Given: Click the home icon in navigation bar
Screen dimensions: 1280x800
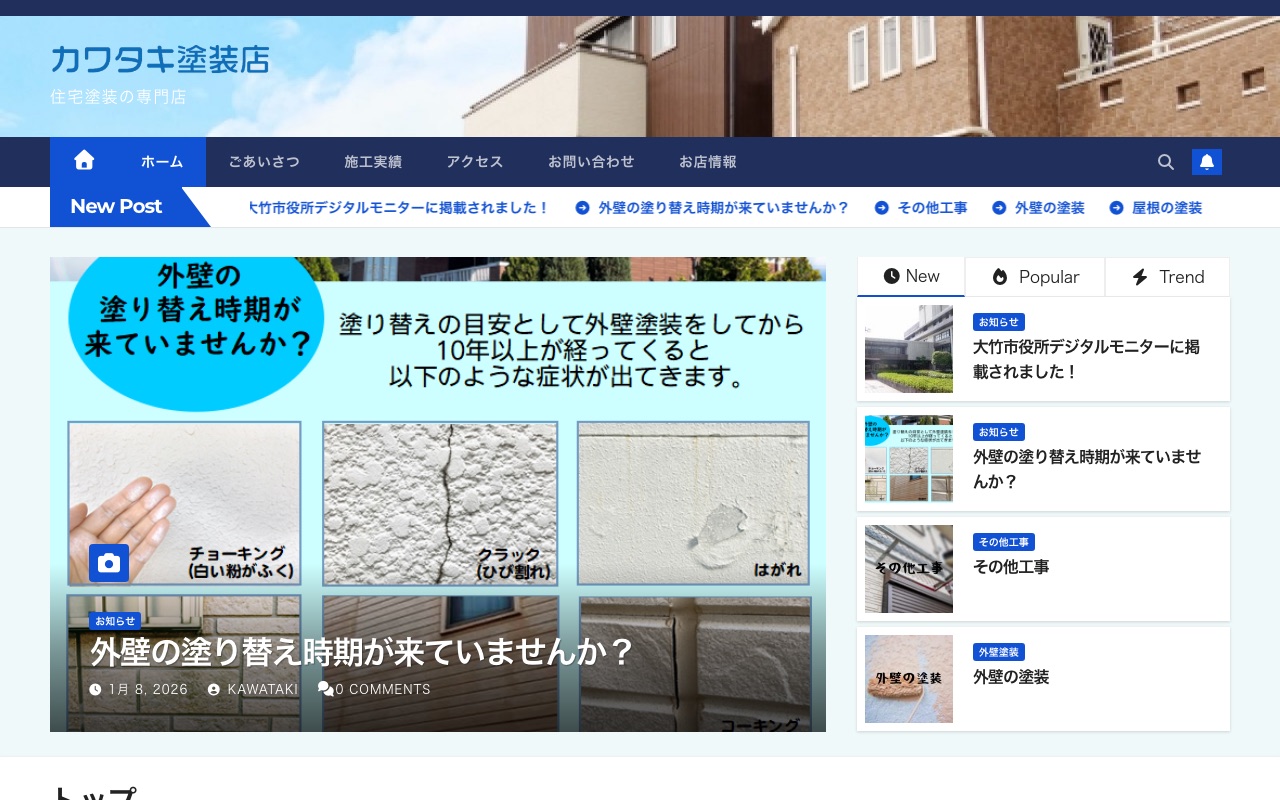Looking at the screenshot, I should (x=84, y=161).
